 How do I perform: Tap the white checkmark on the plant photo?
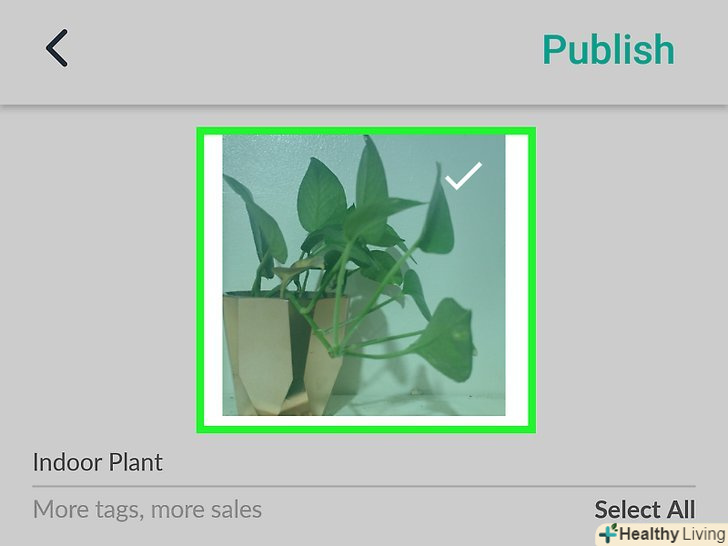[x=463, y=176]
